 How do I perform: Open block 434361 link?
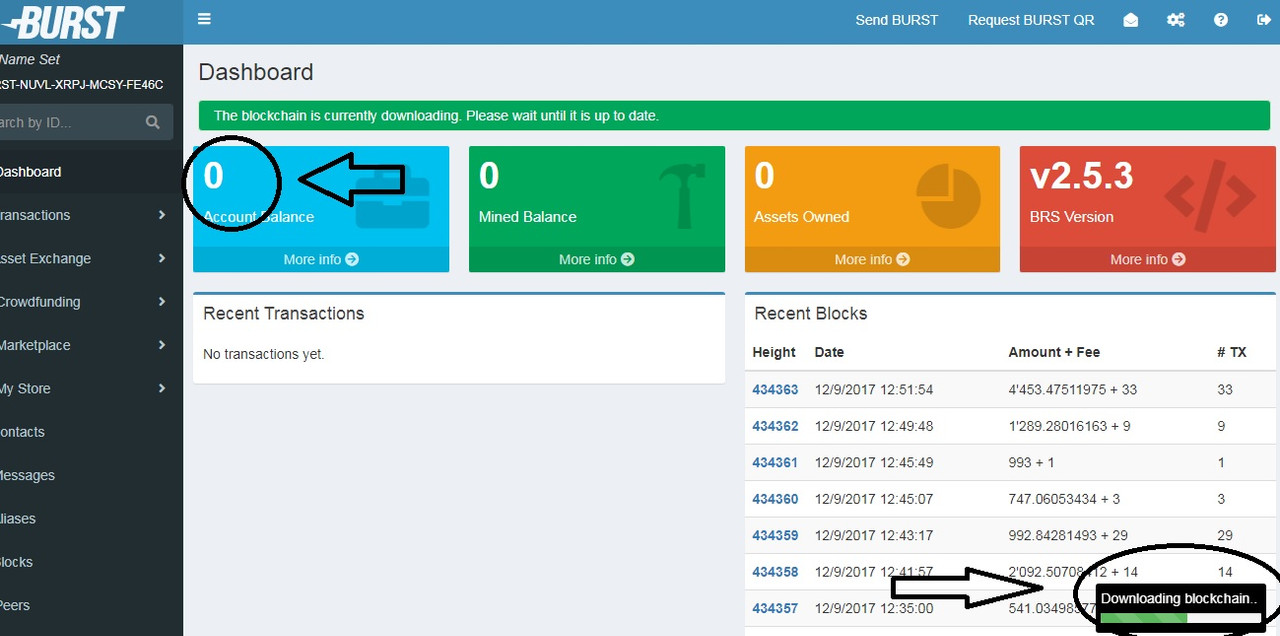[775, 462]
